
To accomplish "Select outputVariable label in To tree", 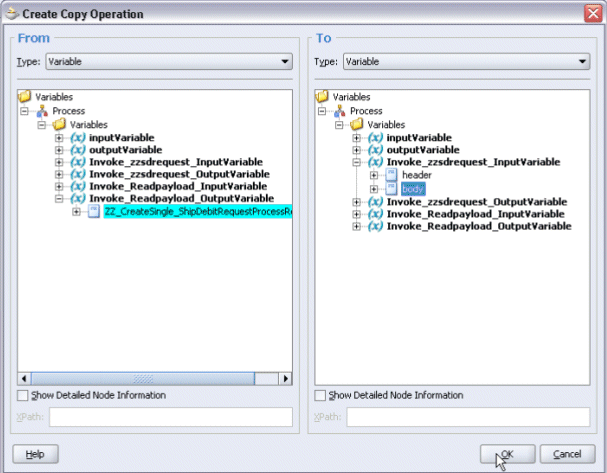I will [423, 150].
